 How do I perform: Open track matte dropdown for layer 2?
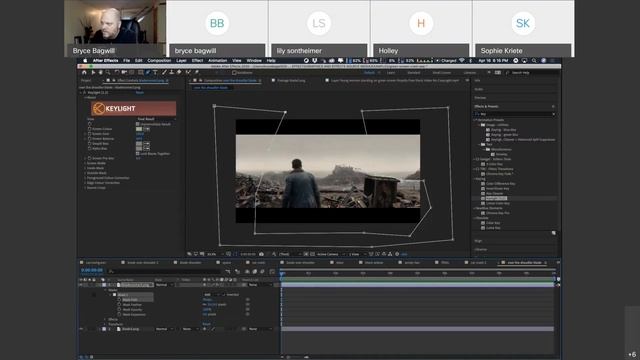[191, 329]
